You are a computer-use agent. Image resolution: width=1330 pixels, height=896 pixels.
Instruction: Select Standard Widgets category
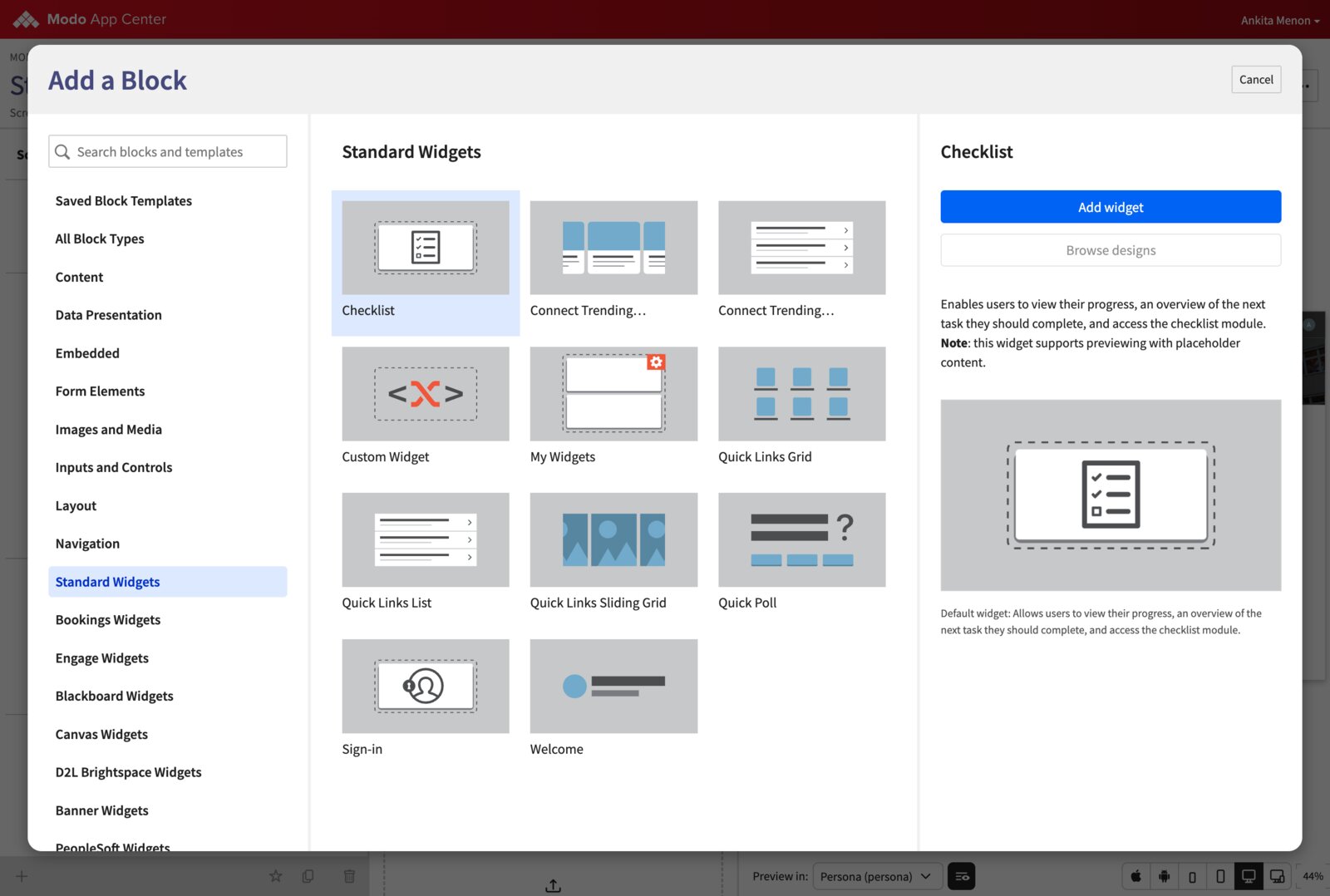pos(168,582)
